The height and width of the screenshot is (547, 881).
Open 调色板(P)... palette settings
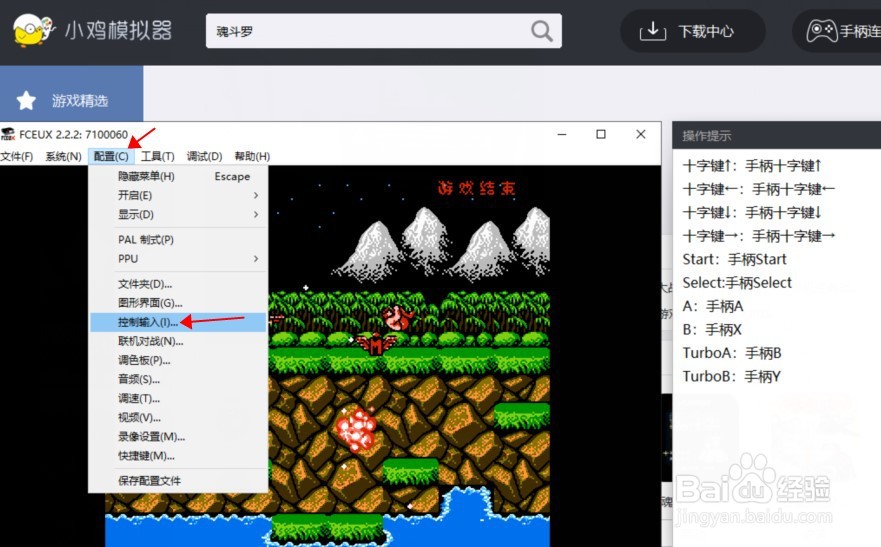[178, 361]
